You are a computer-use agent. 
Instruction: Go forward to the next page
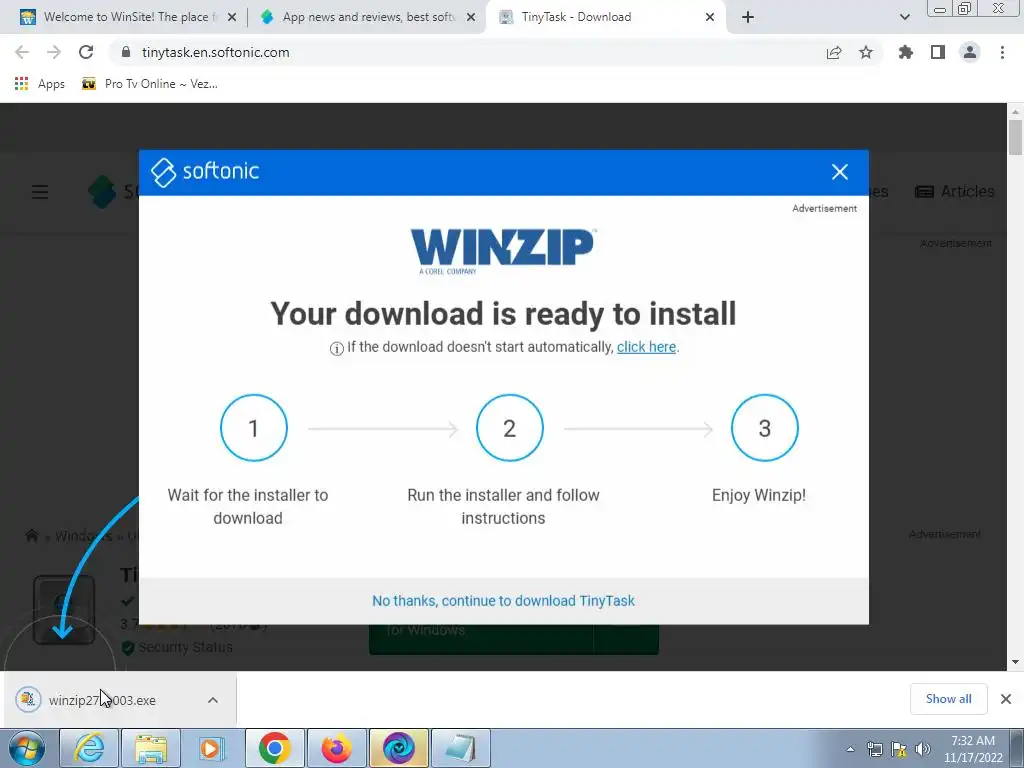click(x=54, y=52)
